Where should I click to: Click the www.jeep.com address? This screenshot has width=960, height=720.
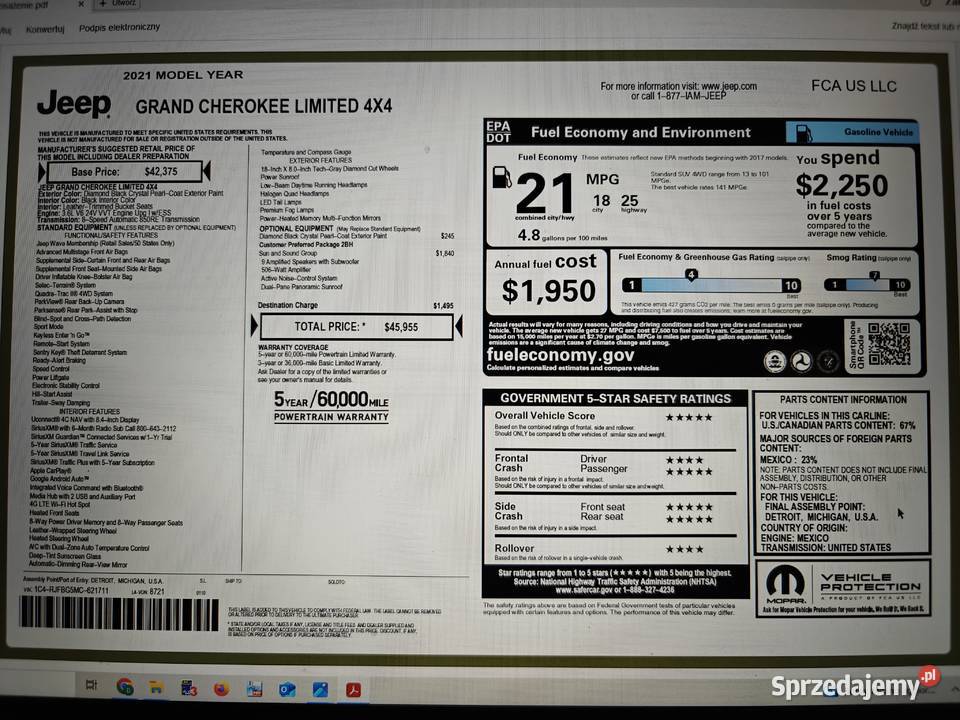coord(729,86)
